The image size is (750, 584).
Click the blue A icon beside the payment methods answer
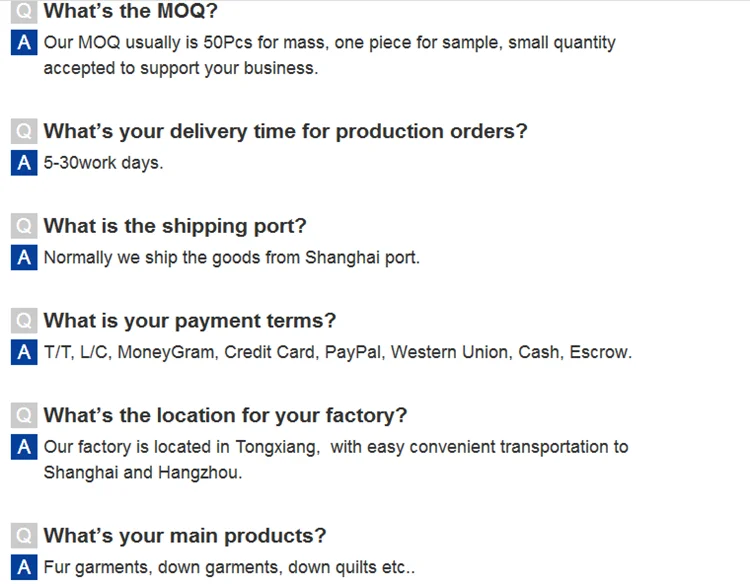point(24,352)
